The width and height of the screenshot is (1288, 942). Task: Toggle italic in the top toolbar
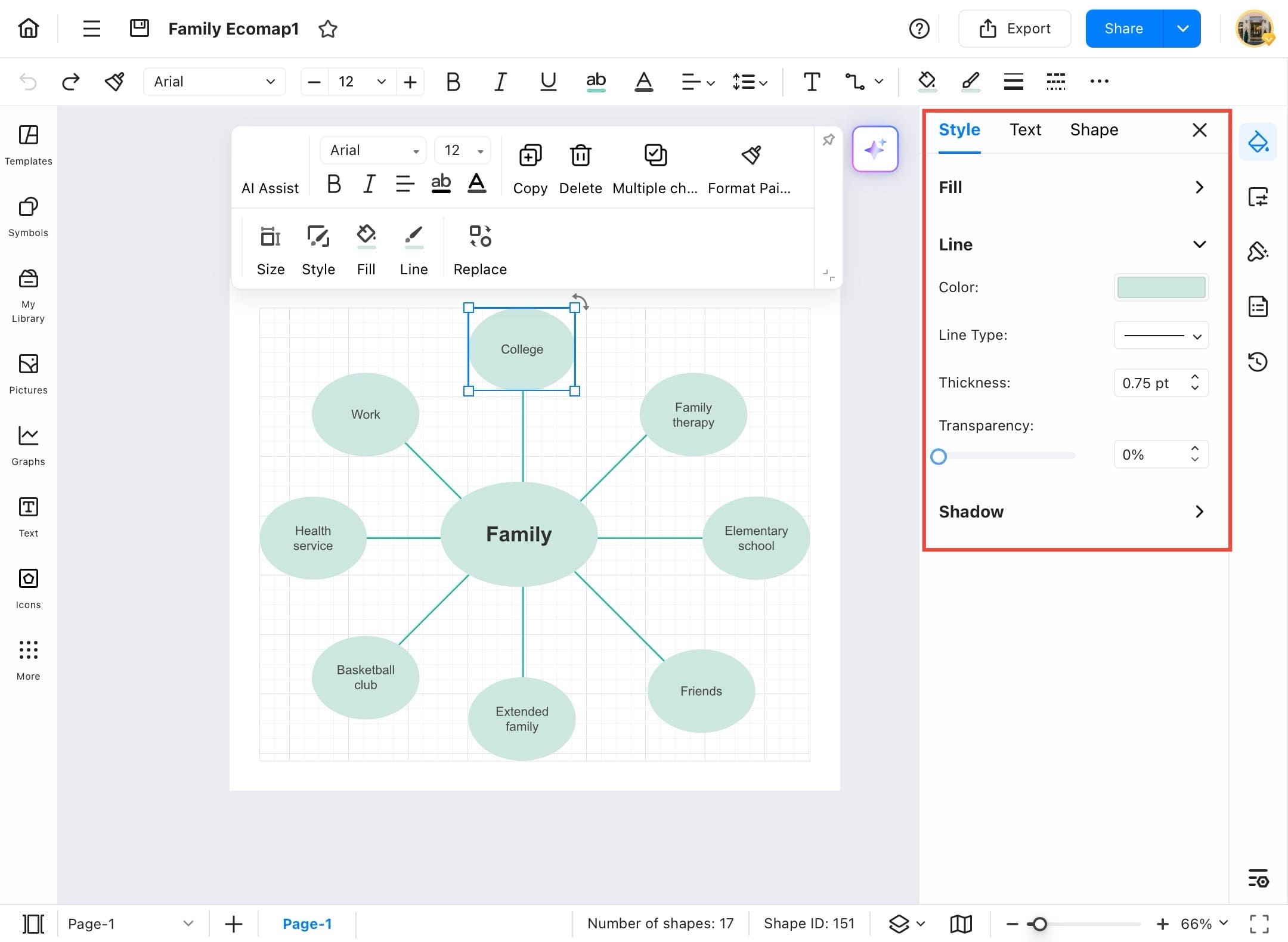(x=500, y=81)
